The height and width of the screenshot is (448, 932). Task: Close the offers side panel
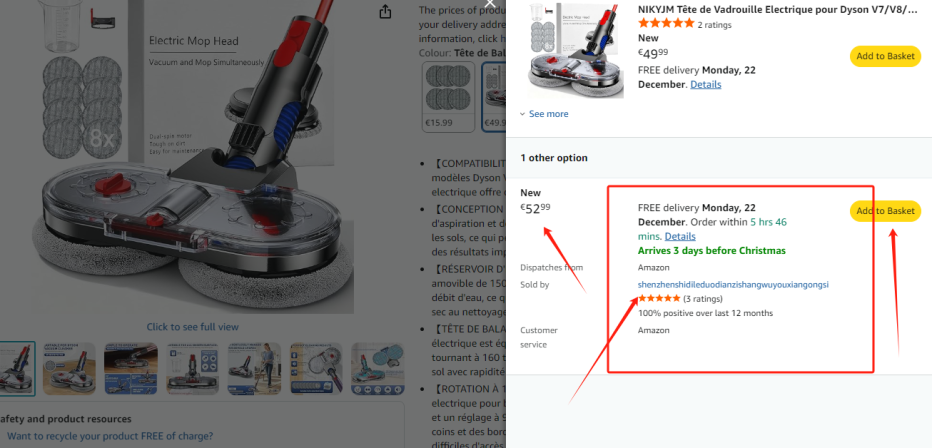tap(490, 4)
